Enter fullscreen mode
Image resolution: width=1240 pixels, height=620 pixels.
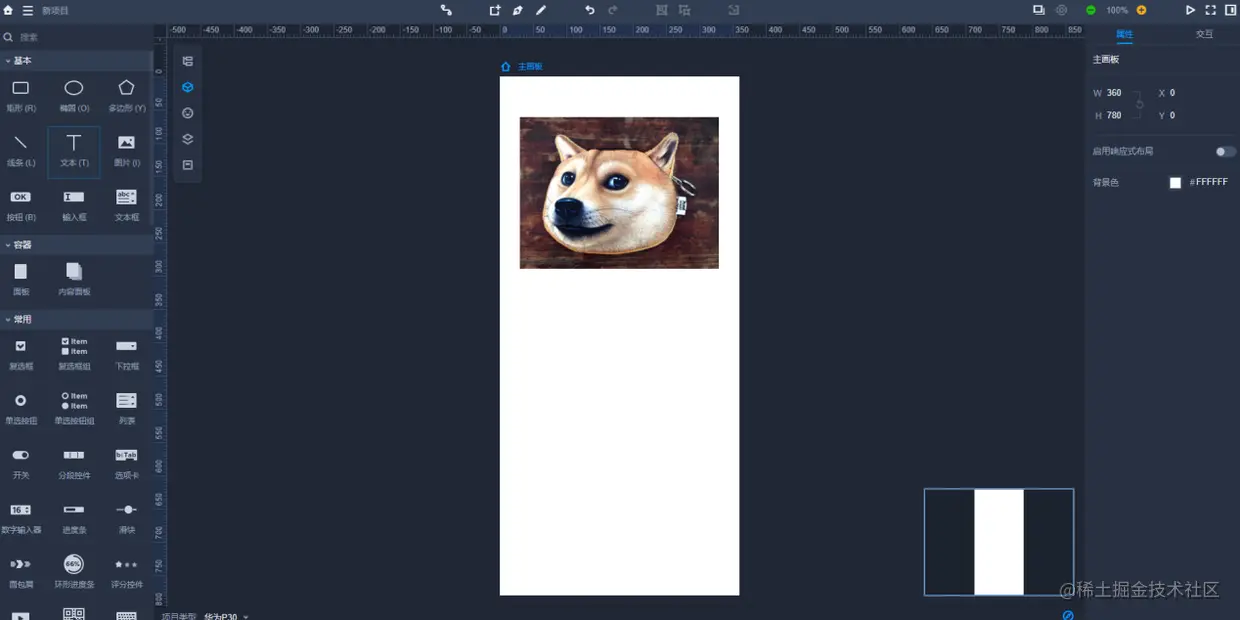coord(1210,10)
